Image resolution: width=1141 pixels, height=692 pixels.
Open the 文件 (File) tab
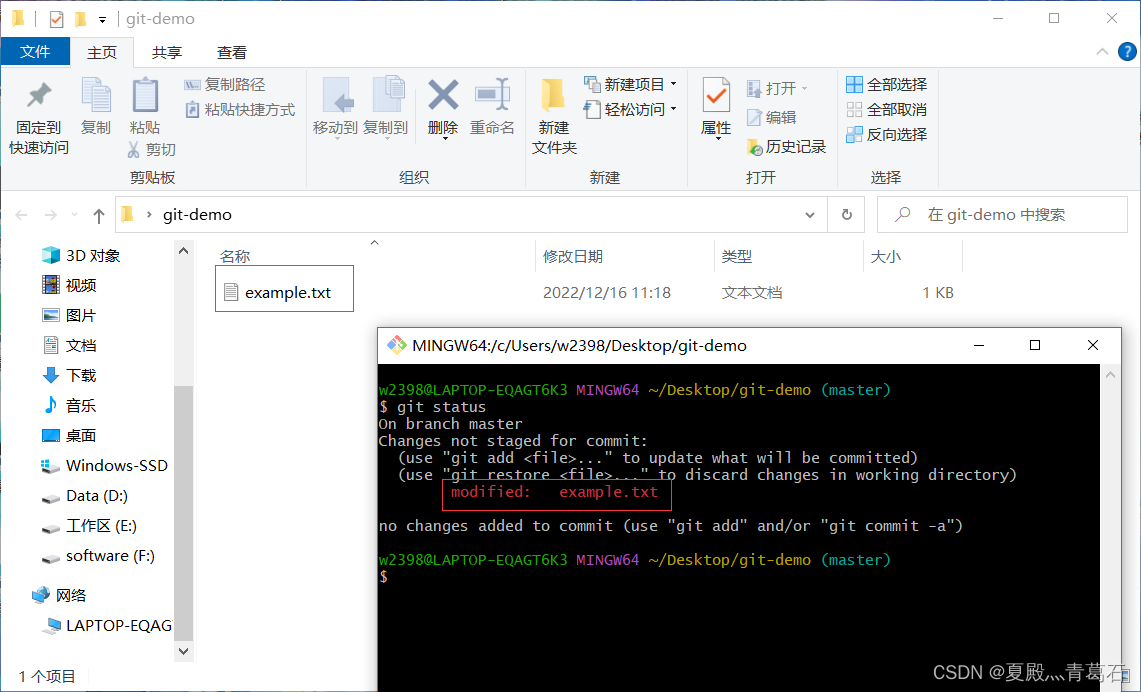tap(35, 52)
